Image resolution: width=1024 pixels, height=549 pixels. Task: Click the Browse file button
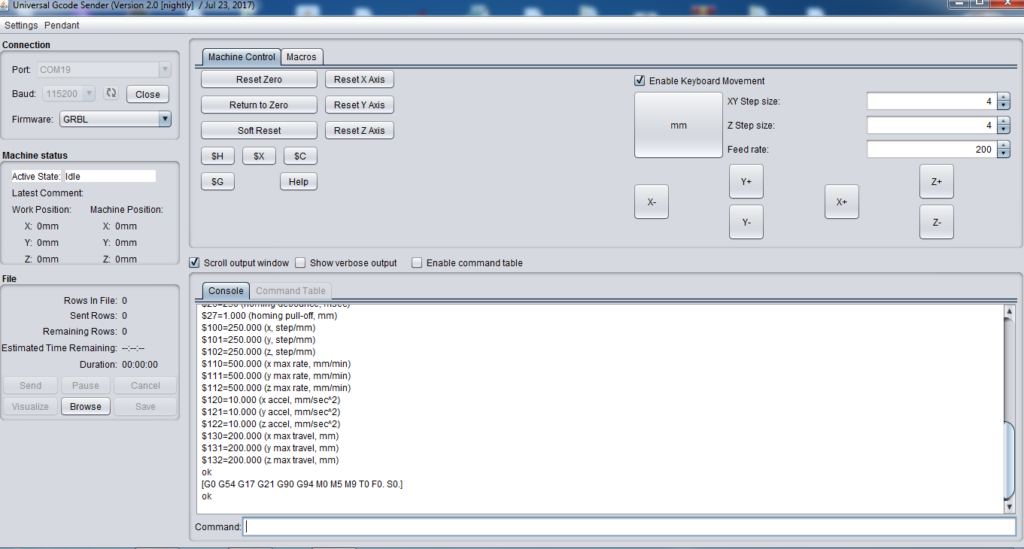coord(85,407)
